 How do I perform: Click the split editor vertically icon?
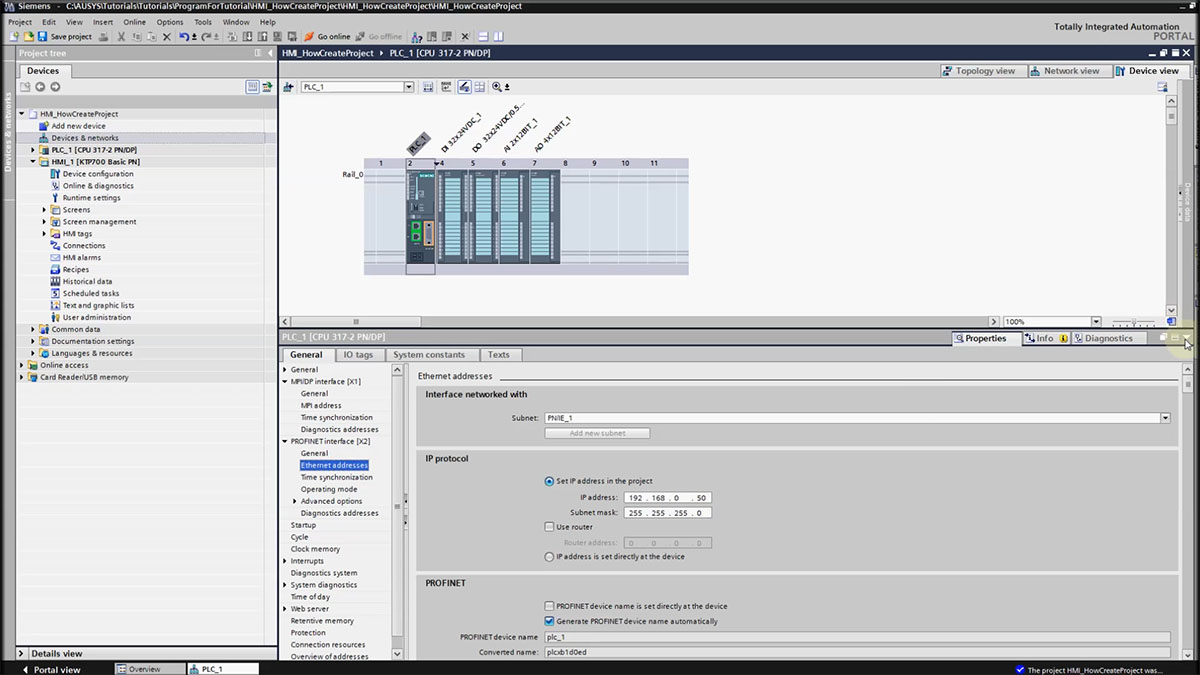(x=497, y=36)
